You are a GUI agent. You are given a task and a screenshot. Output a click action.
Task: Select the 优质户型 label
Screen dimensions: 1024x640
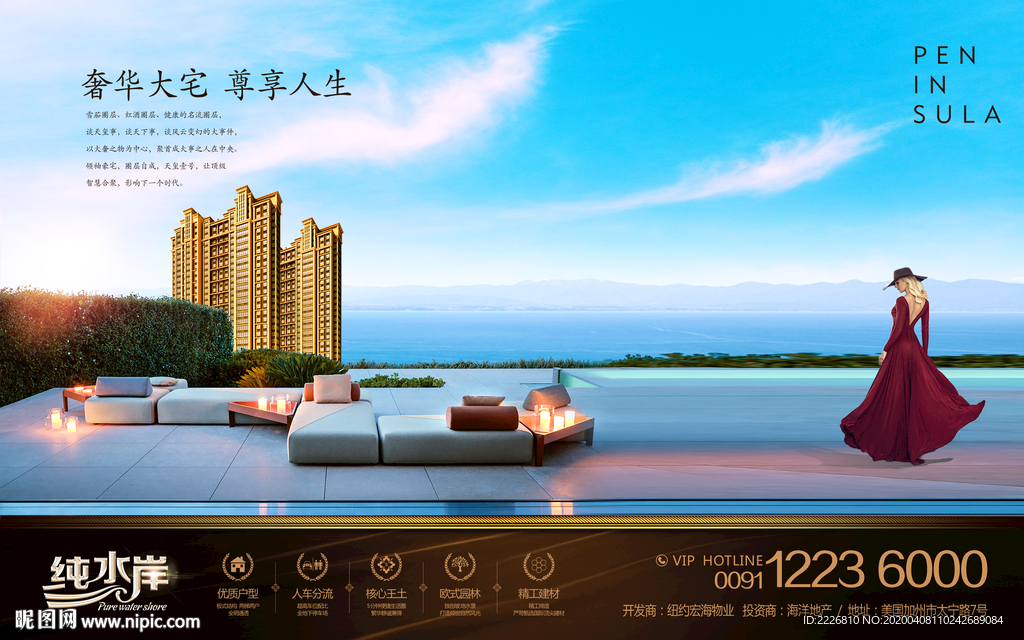pyautogui.click(x=238, y=594)
